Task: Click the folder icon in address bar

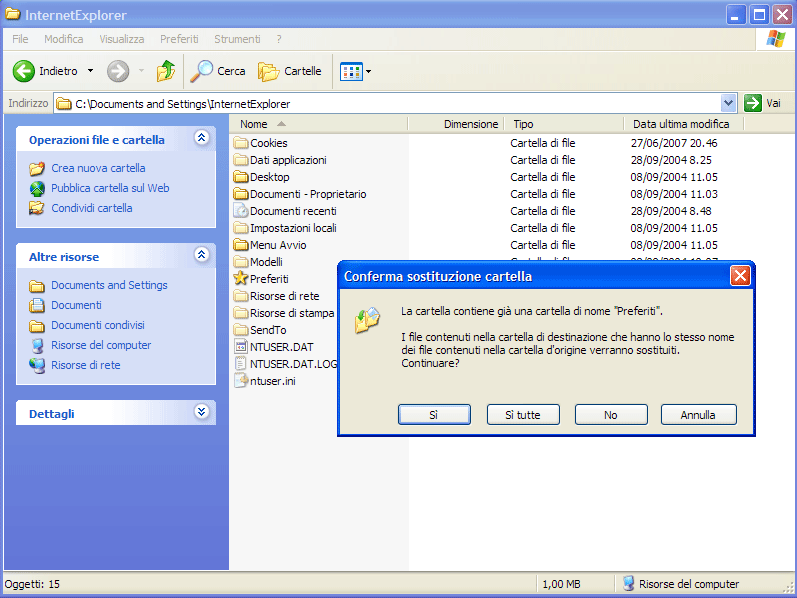Action: tap(64, 104)
